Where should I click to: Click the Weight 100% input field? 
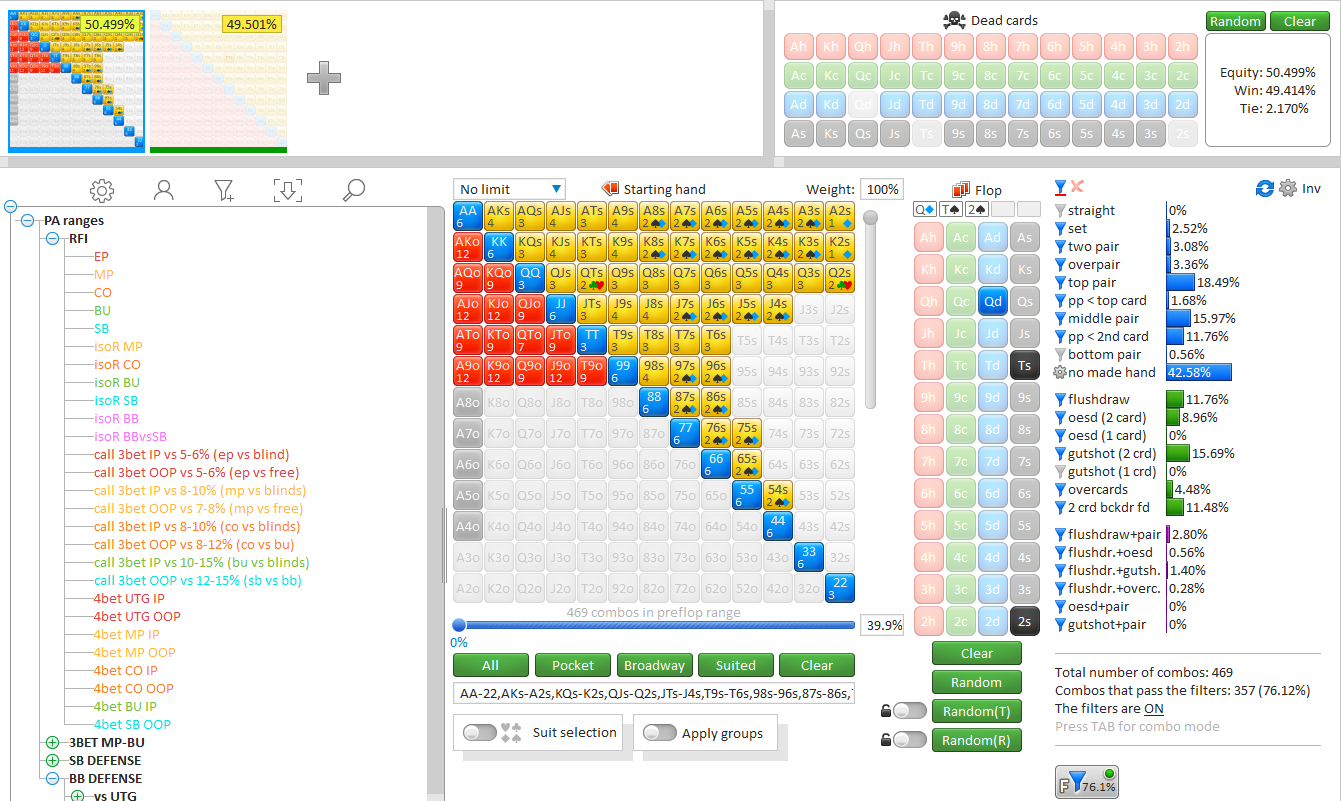[880, 189]
